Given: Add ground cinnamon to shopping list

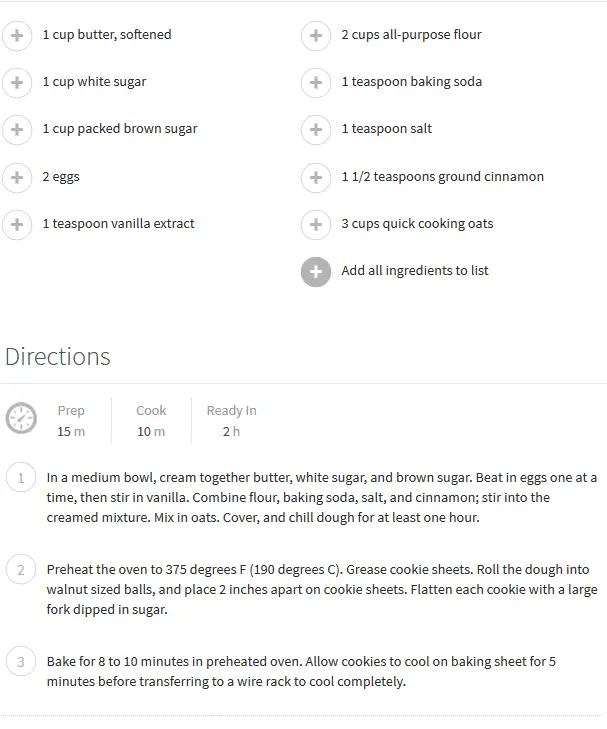Looking at the screenshot, I should click(315, 178).
